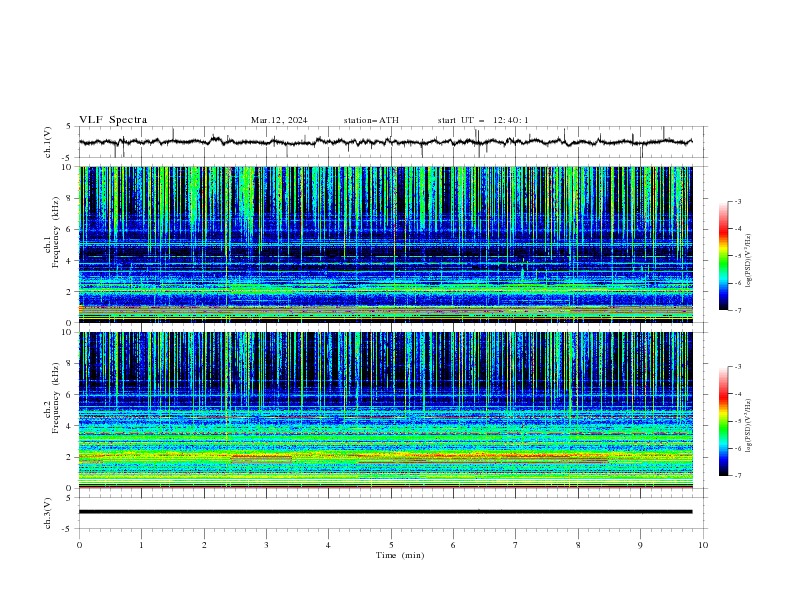Click the "Mar.12, 2024" date label
Screen dimensions: 792x612
(279, 120)
